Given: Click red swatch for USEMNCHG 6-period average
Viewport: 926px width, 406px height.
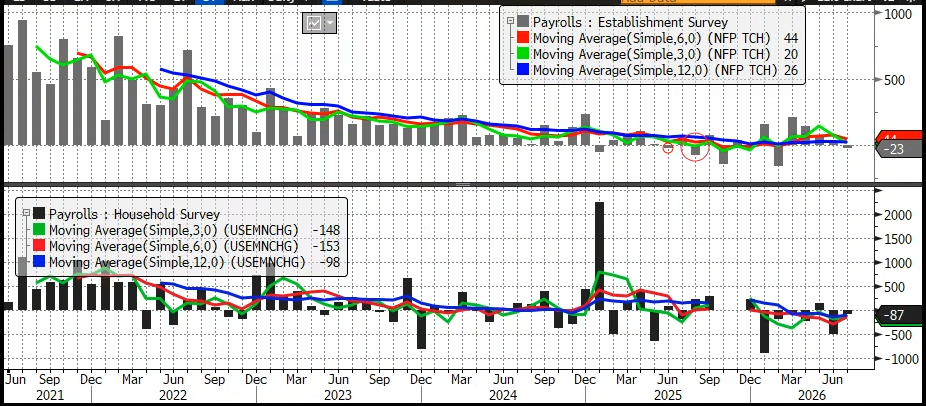Looking at the screenshot, I should pos(40,246).
